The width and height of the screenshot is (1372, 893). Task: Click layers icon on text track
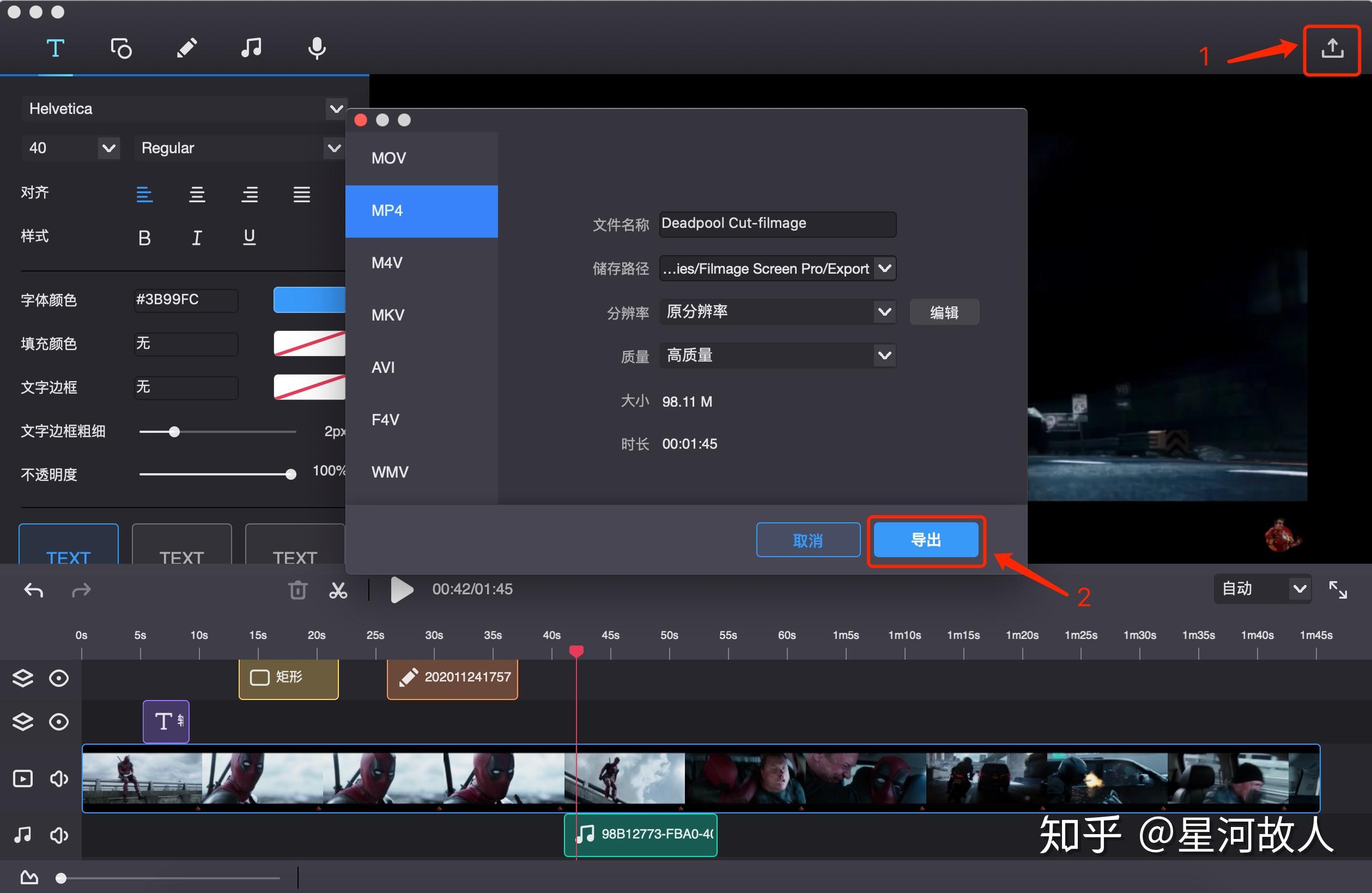23,722
